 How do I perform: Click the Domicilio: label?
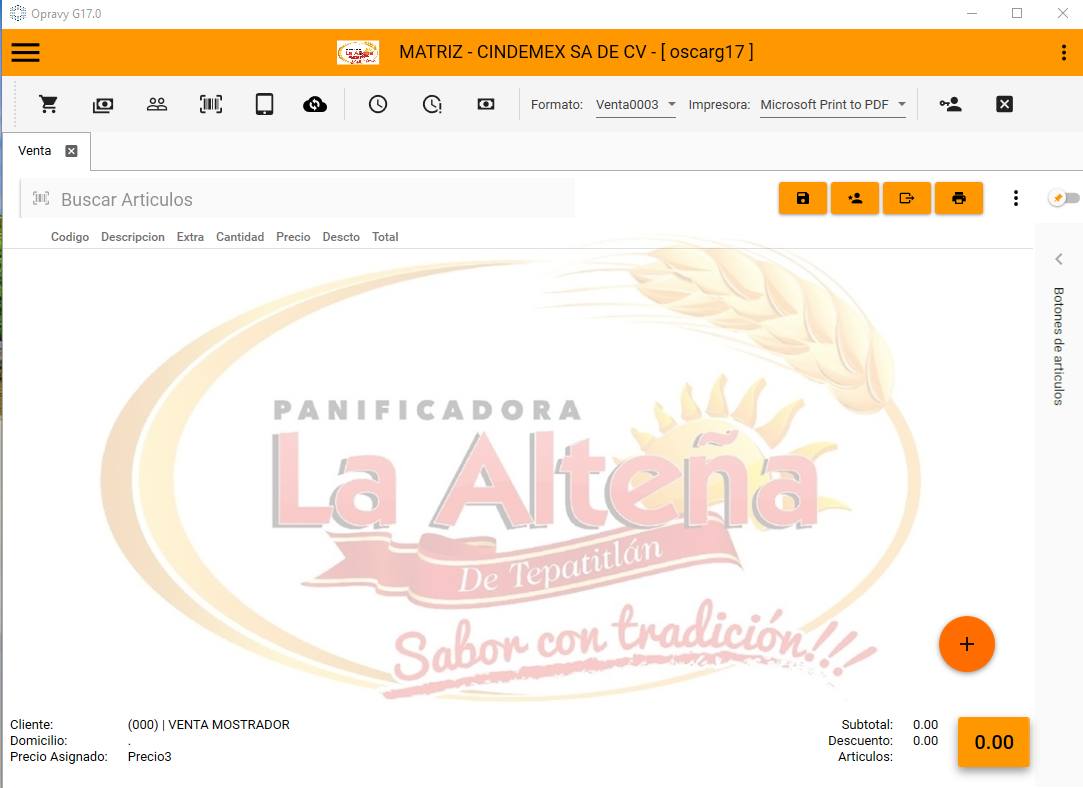click(39, 740)
